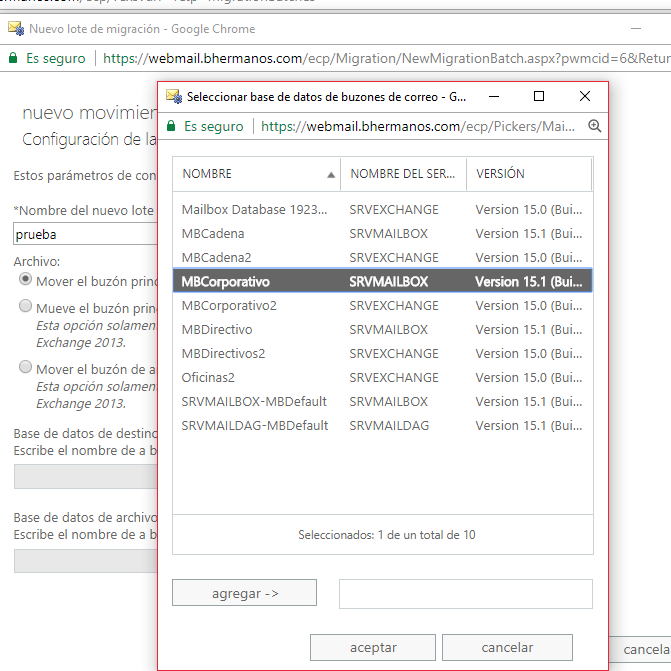Click Version 15.1 cell in MBDirectivo row
This screenshot has height=671, width=671.
point(528,330)
